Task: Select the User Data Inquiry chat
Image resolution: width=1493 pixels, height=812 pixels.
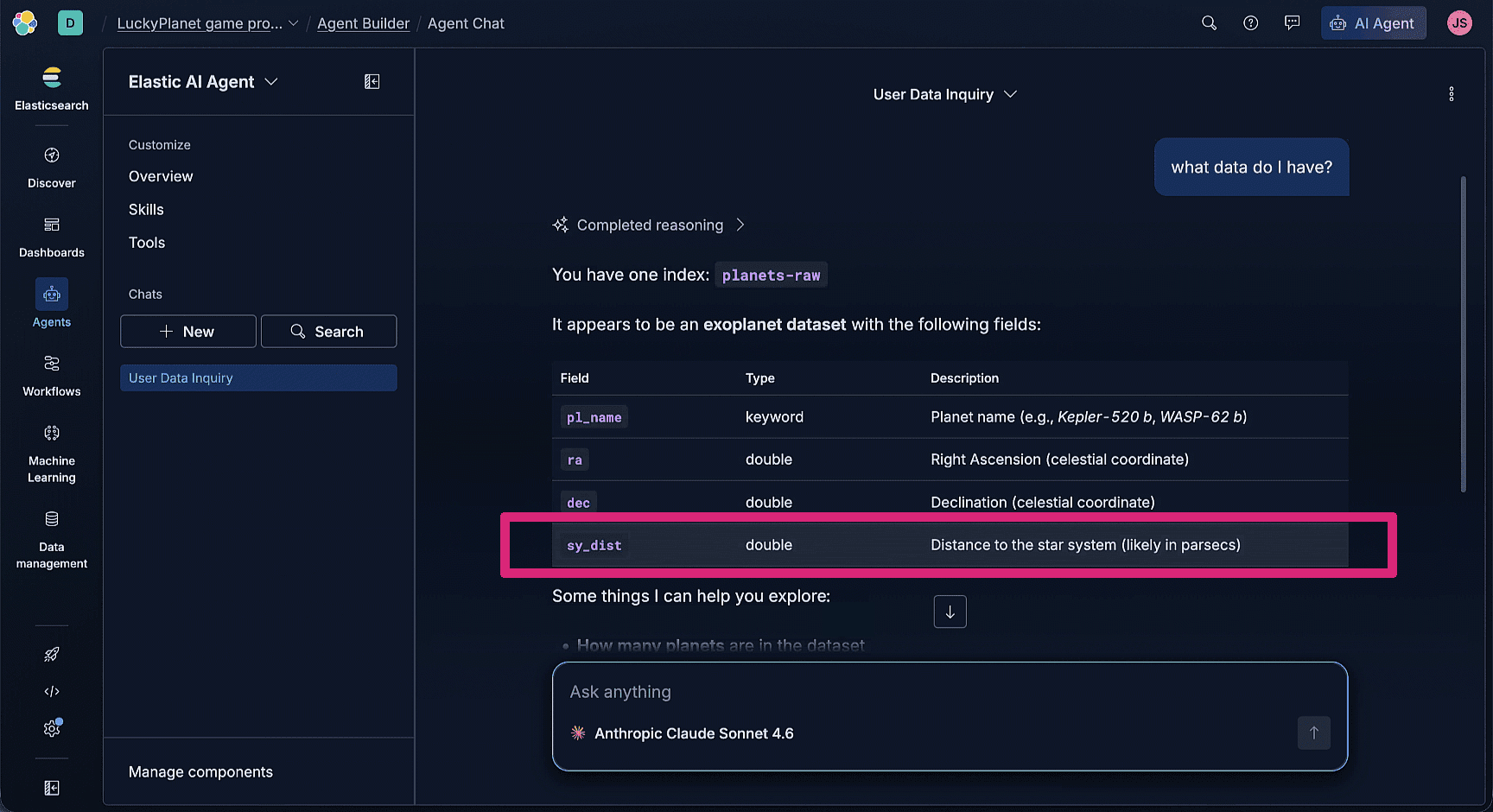Action: 258,377
